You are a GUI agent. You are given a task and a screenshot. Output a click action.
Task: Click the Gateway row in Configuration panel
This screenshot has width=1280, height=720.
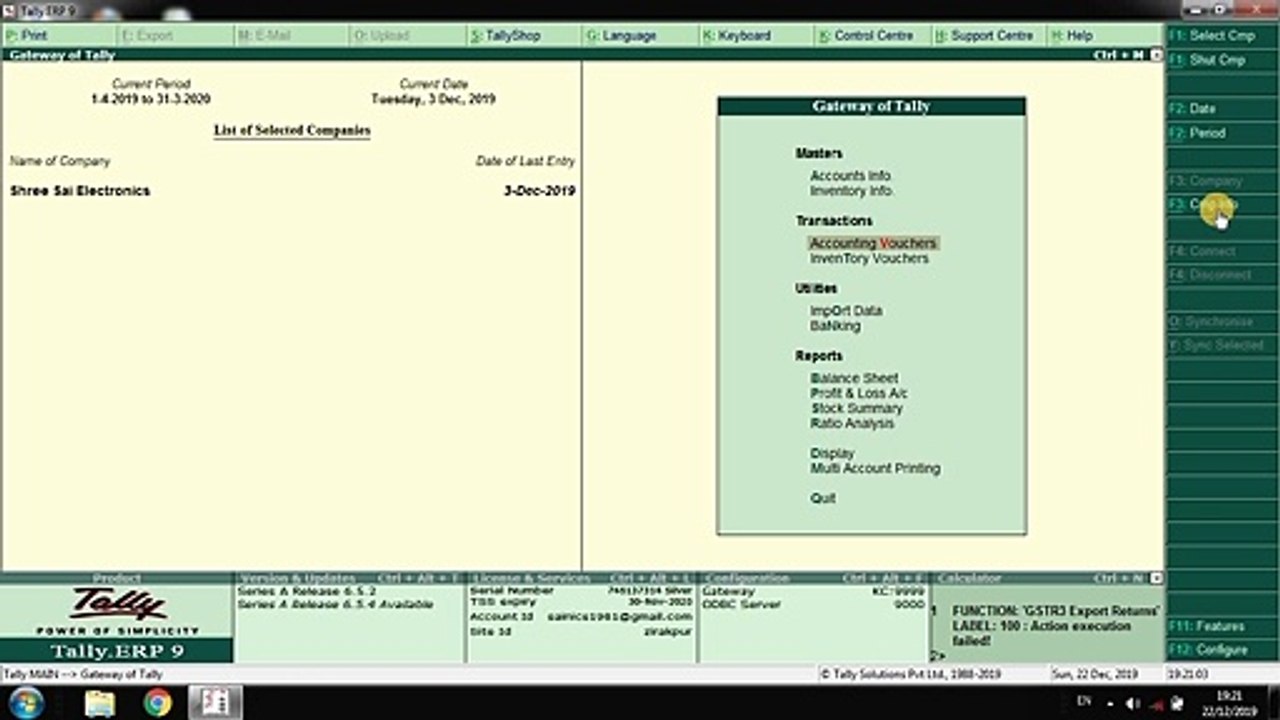tap(813, 591)
